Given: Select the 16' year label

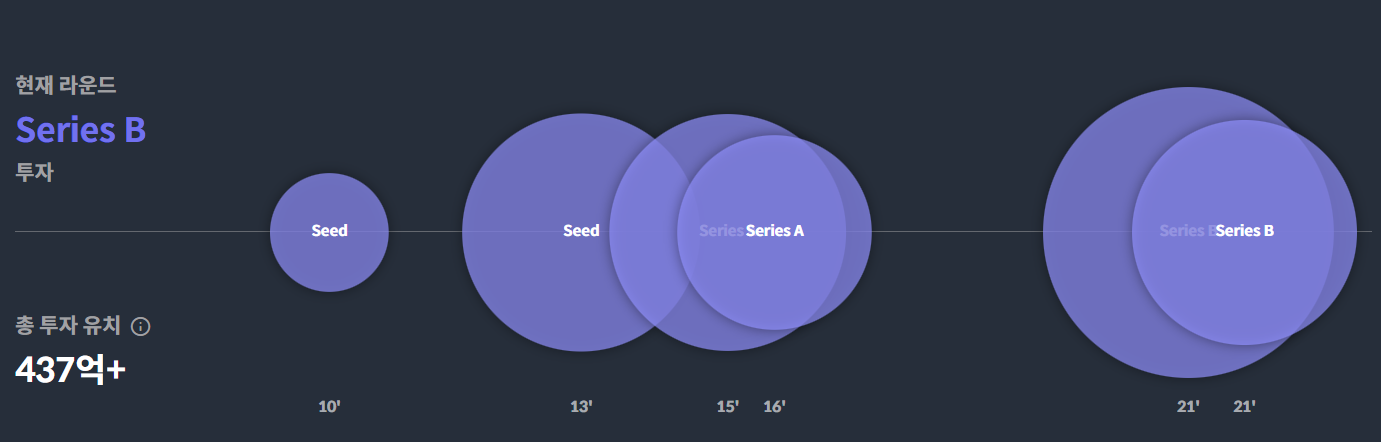Looking at the screenshot, I should (x=774, y=407).
